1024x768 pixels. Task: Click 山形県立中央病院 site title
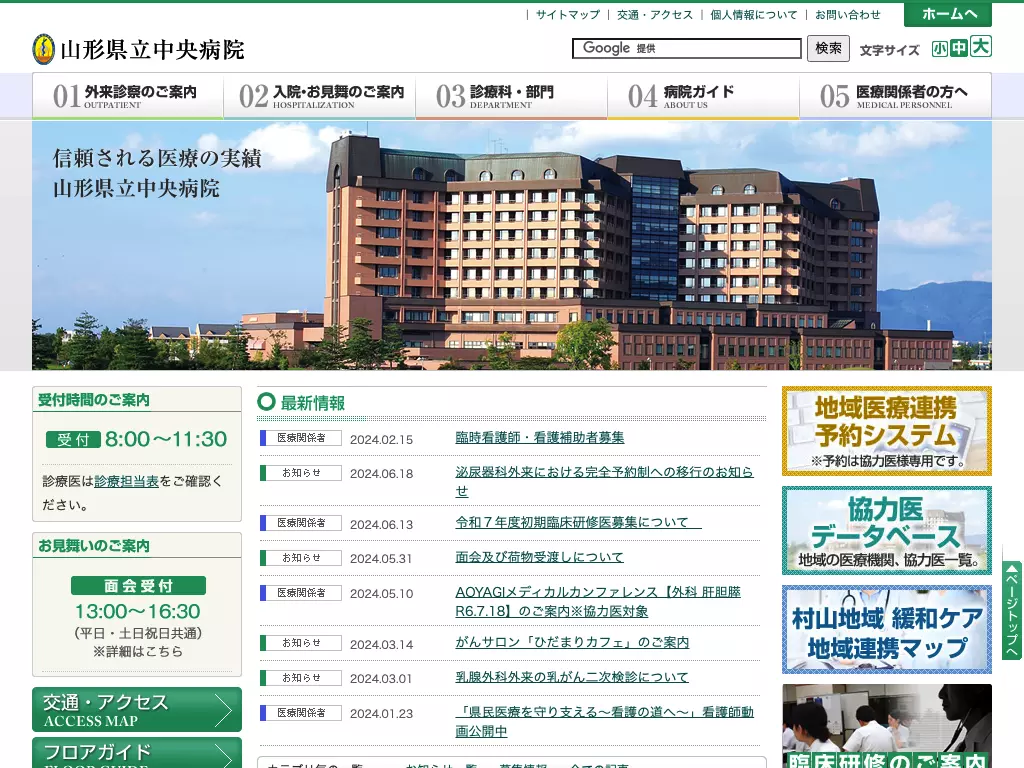click(152, 50)
